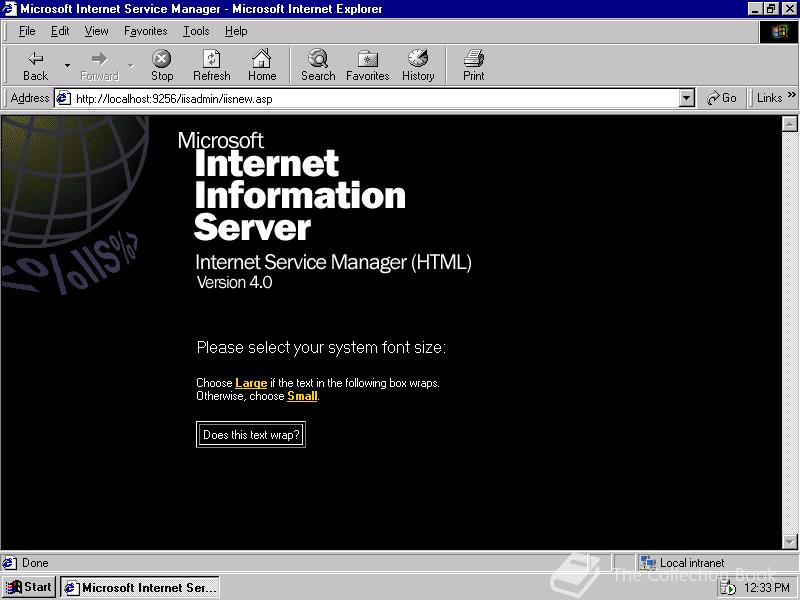The image size is (800, 600).
Task: Click 'Please select your system font size:' text
Action: coord(321,348)
